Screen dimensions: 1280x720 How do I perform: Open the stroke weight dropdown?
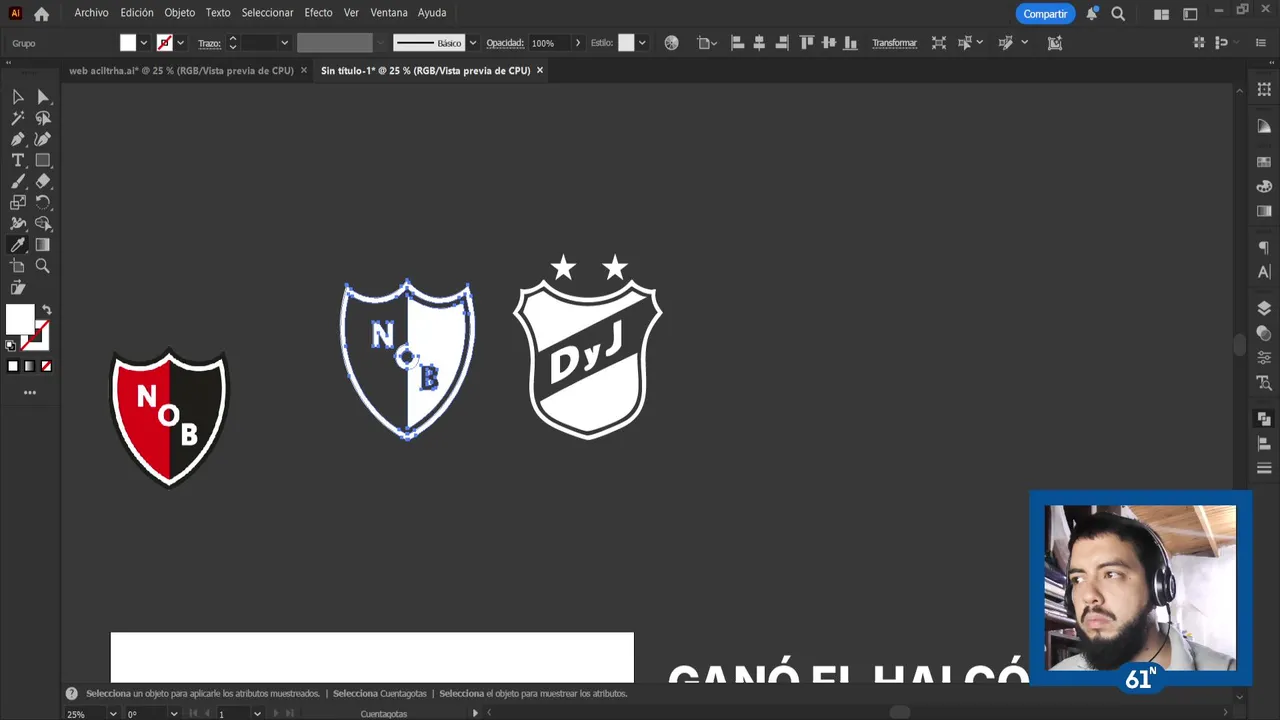[284, 43]
